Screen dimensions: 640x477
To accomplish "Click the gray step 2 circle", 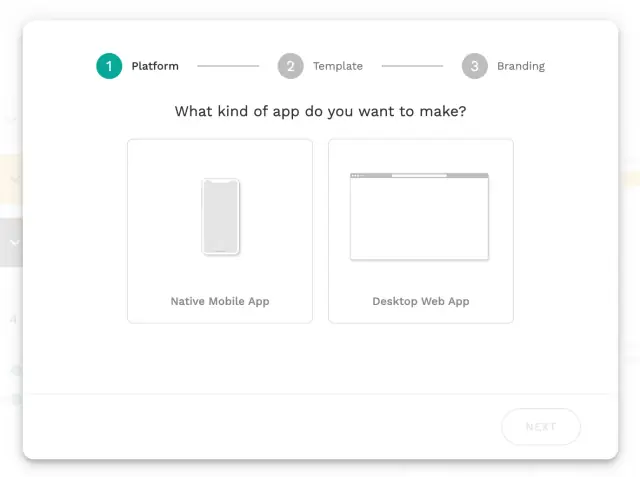I will point(290,66).
